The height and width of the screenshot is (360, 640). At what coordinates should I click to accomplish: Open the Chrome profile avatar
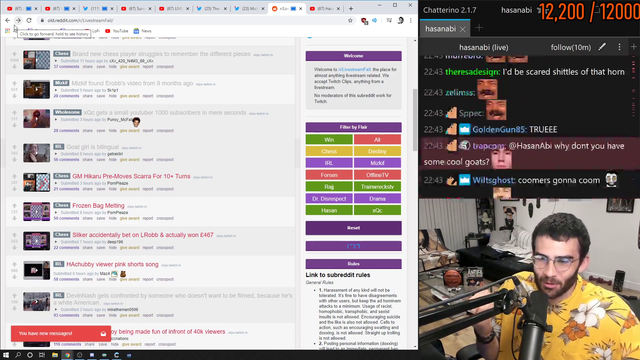400,20
